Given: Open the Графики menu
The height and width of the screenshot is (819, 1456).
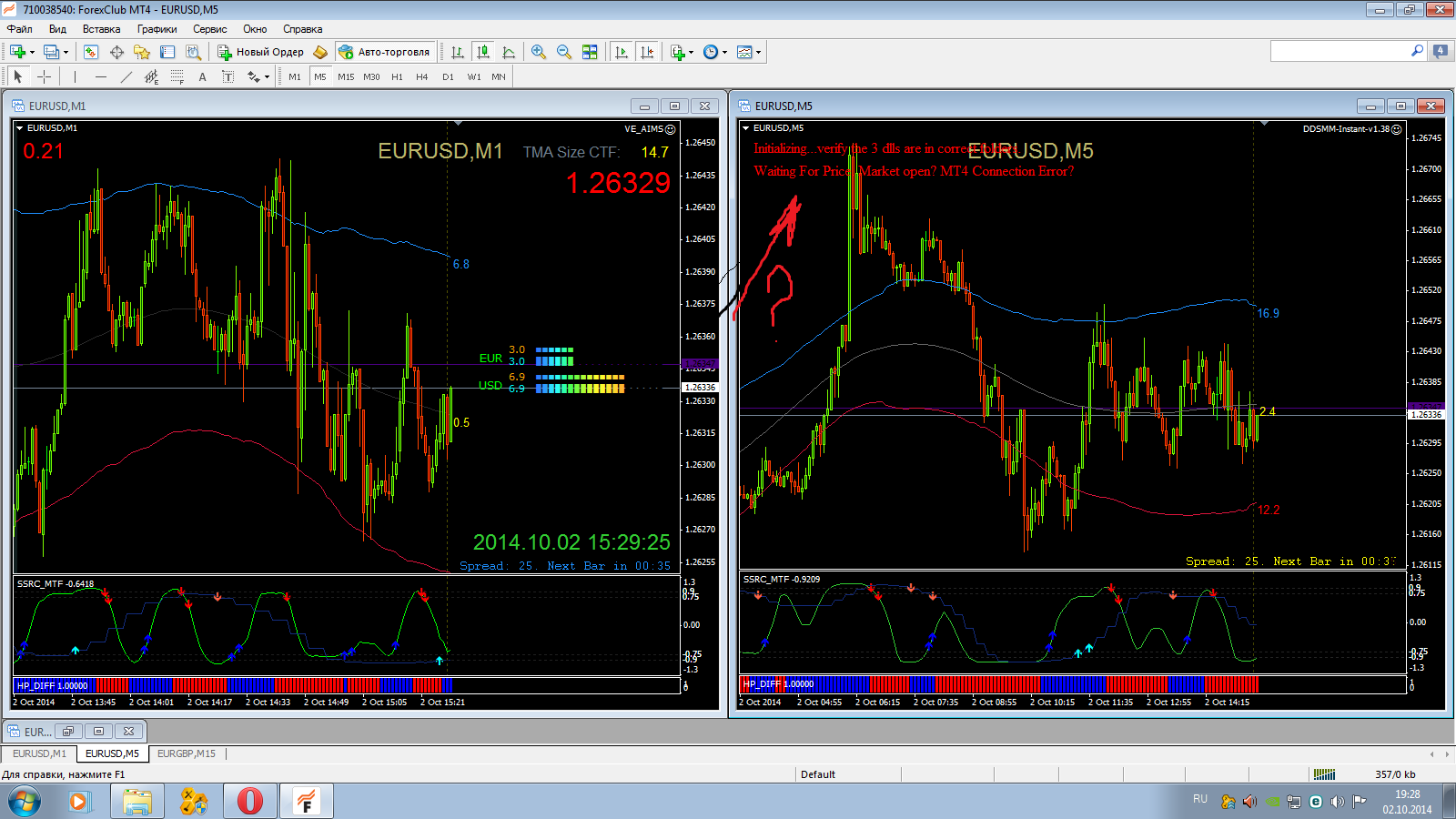Looking at the screenshot, I should pos(157,29).
